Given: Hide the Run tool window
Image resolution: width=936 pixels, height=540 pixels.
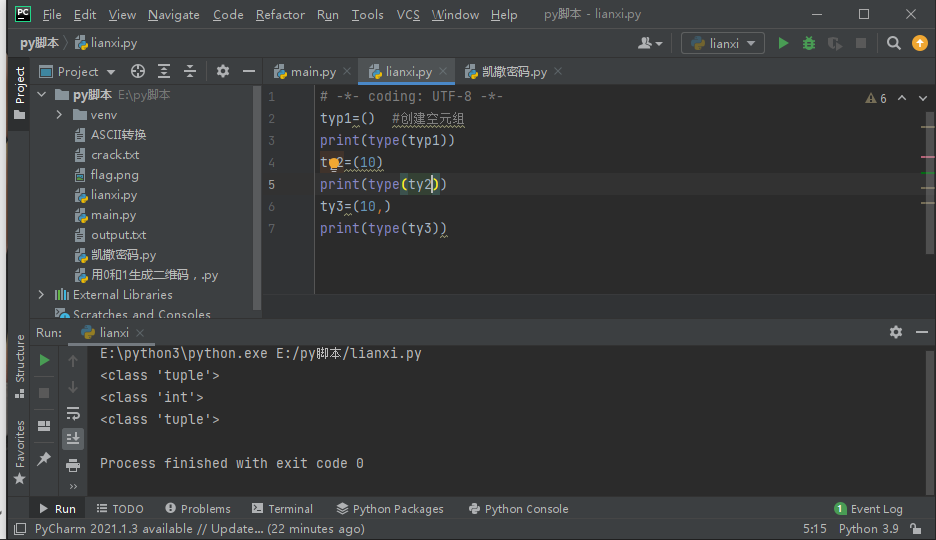Looking at the screenshot, I should point(922,332).
